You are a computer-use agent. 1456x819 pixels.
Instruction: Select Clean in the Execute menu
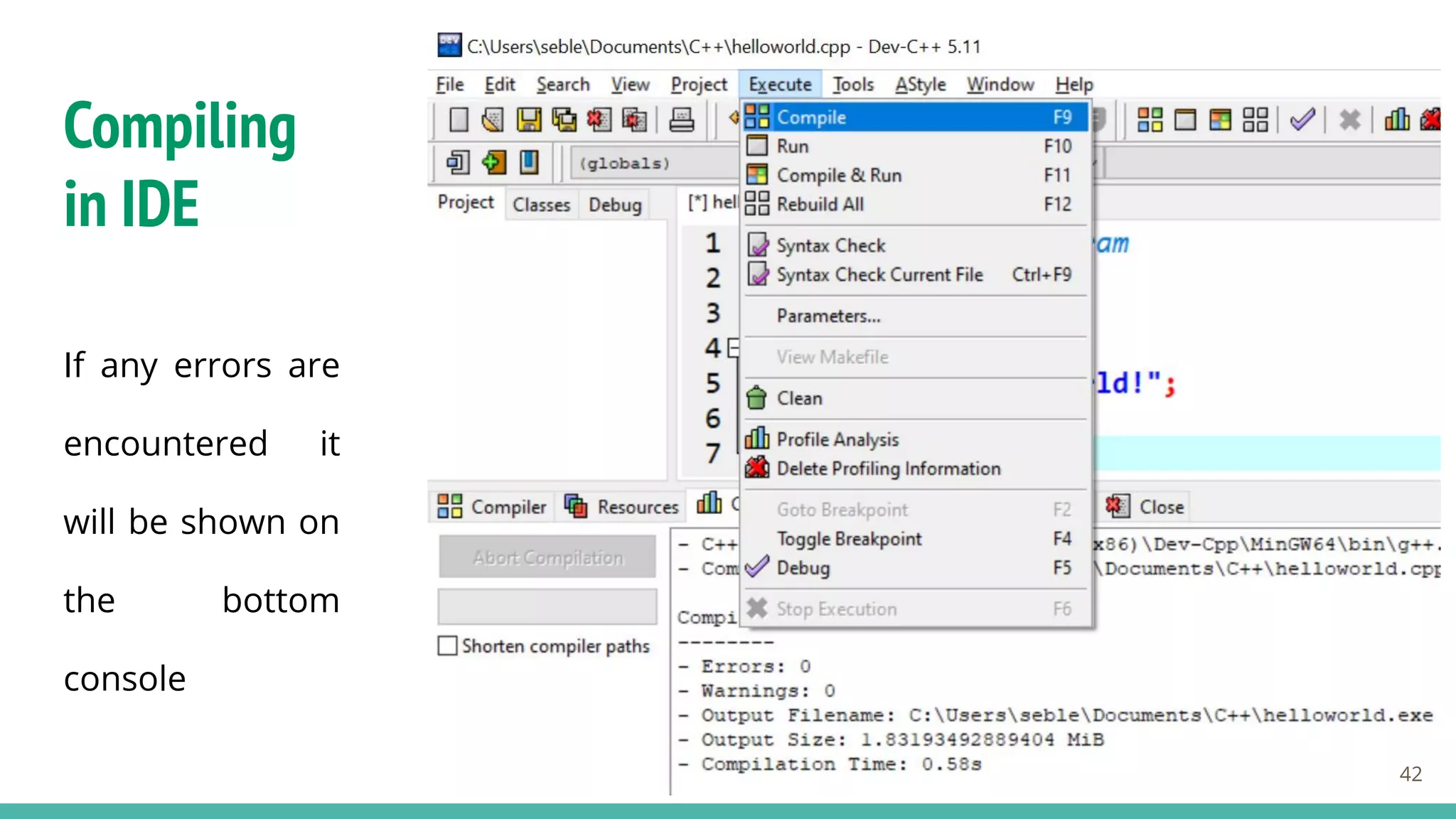pos(915,398)
